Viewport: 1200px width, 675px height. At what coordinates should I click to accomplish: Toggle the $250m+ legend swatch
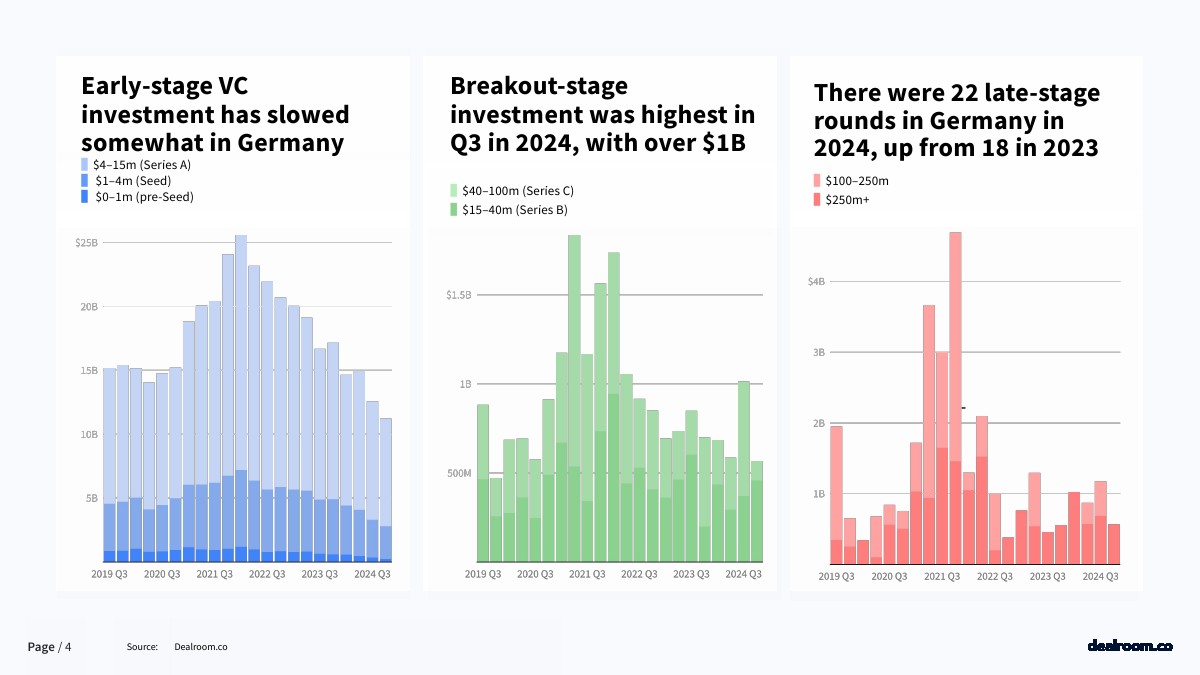817,200
